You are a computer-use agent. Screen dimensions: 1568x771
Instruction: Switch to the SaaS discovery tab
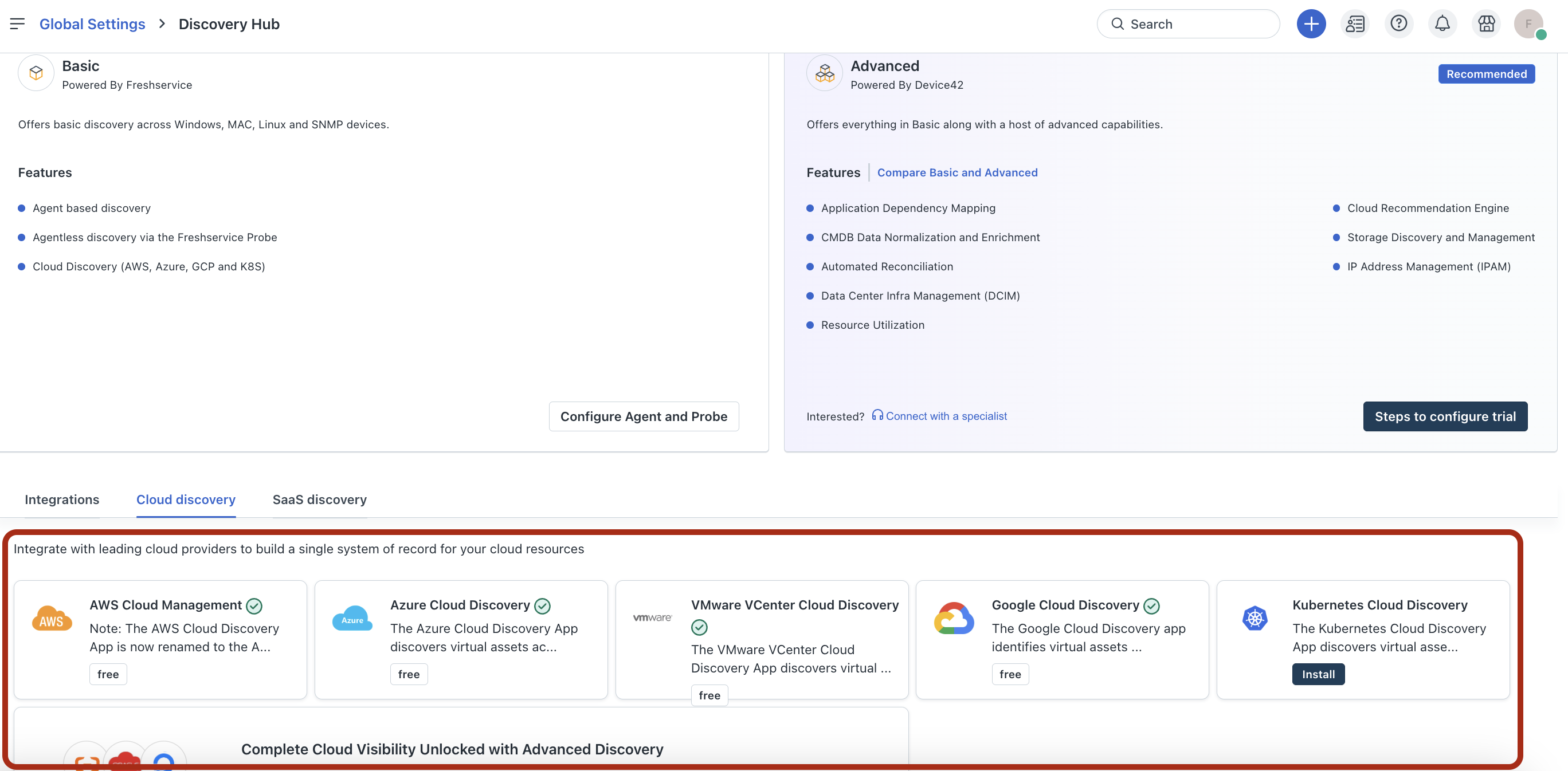coord(319,499)
